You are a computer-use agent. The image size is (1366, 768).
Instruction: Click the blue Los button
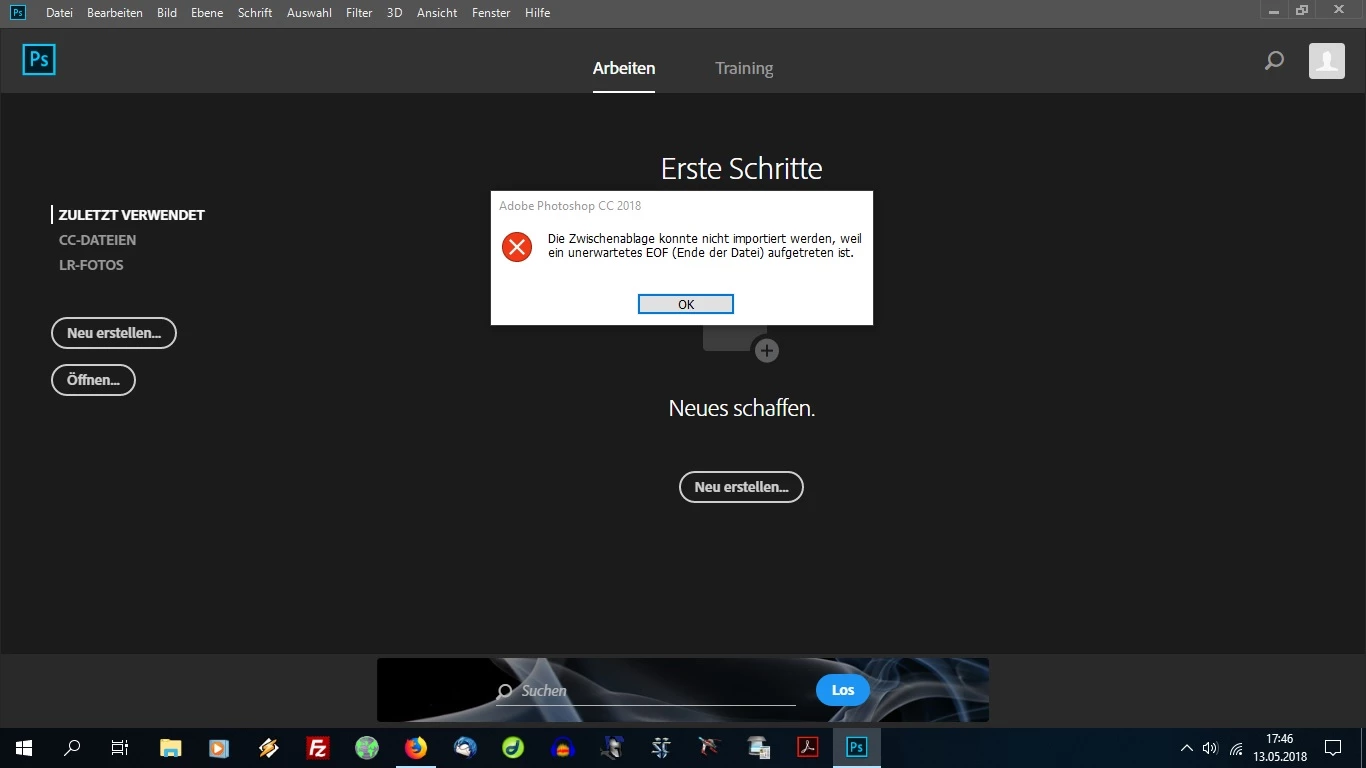point(843,690)
